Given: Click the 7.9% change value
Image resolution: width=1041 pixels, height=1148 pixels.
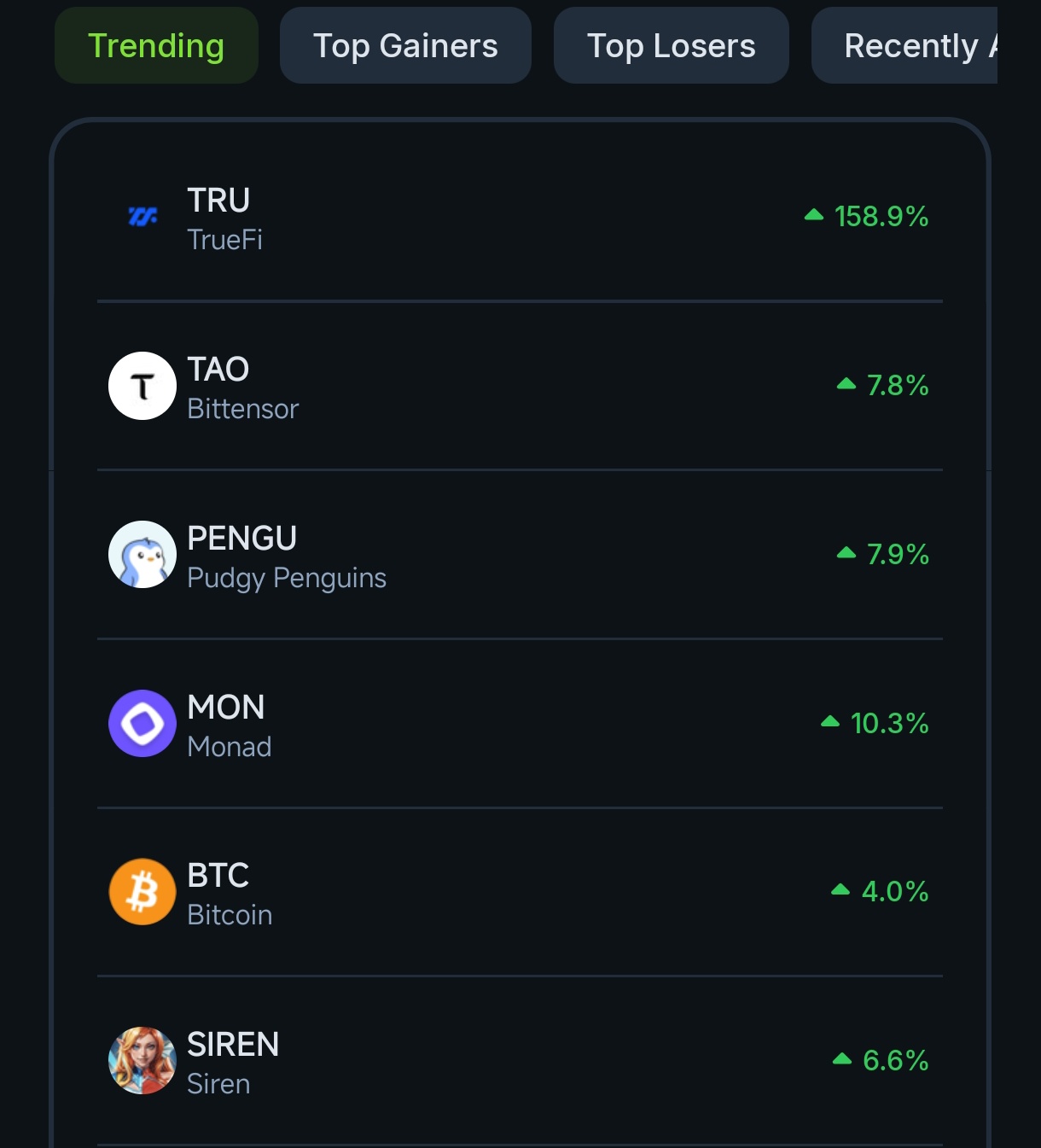Looking at the screenshot, I should click(898, 555).
